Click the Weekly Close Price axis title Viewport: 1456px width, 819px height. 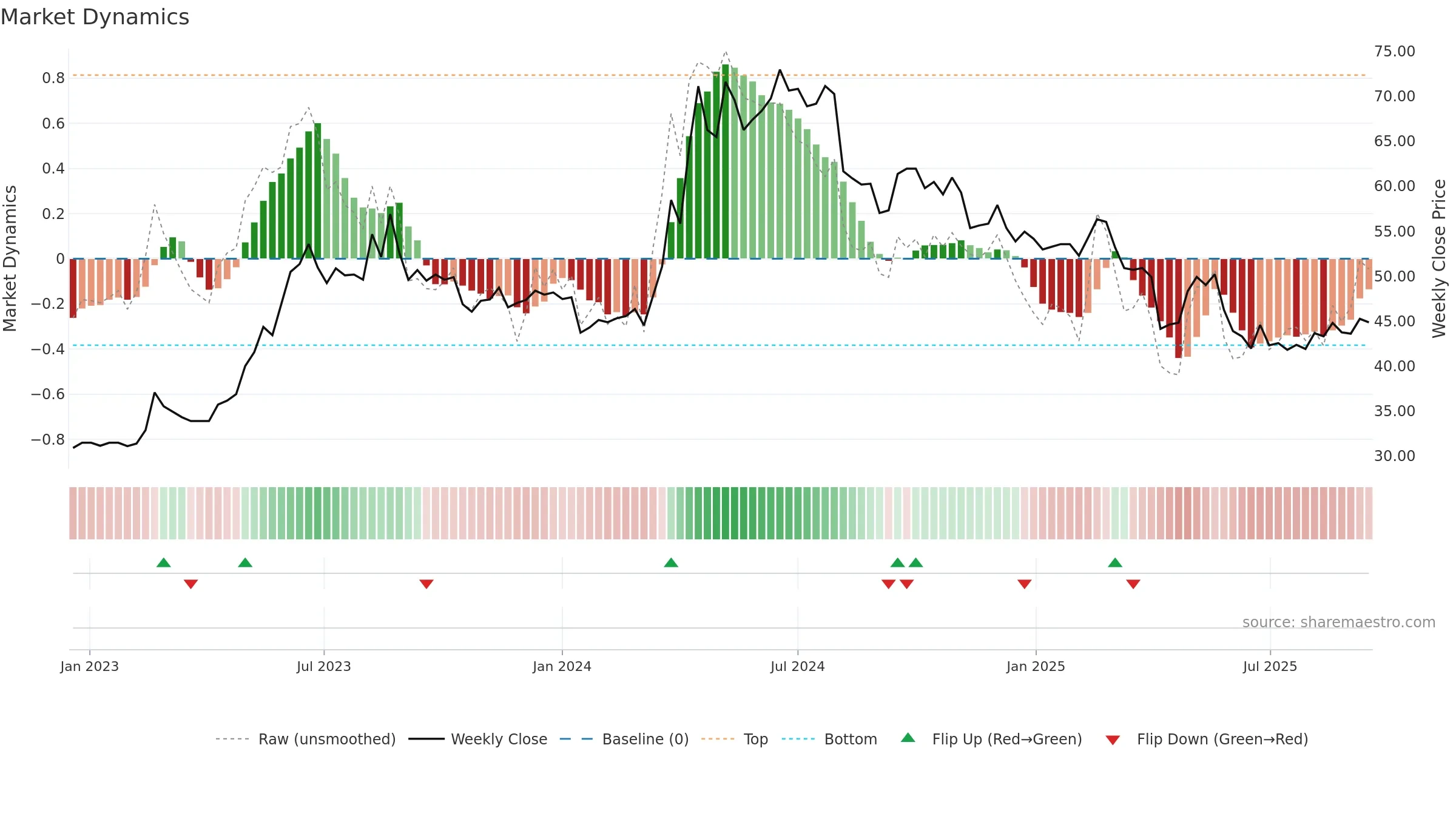coord(1439,258)
